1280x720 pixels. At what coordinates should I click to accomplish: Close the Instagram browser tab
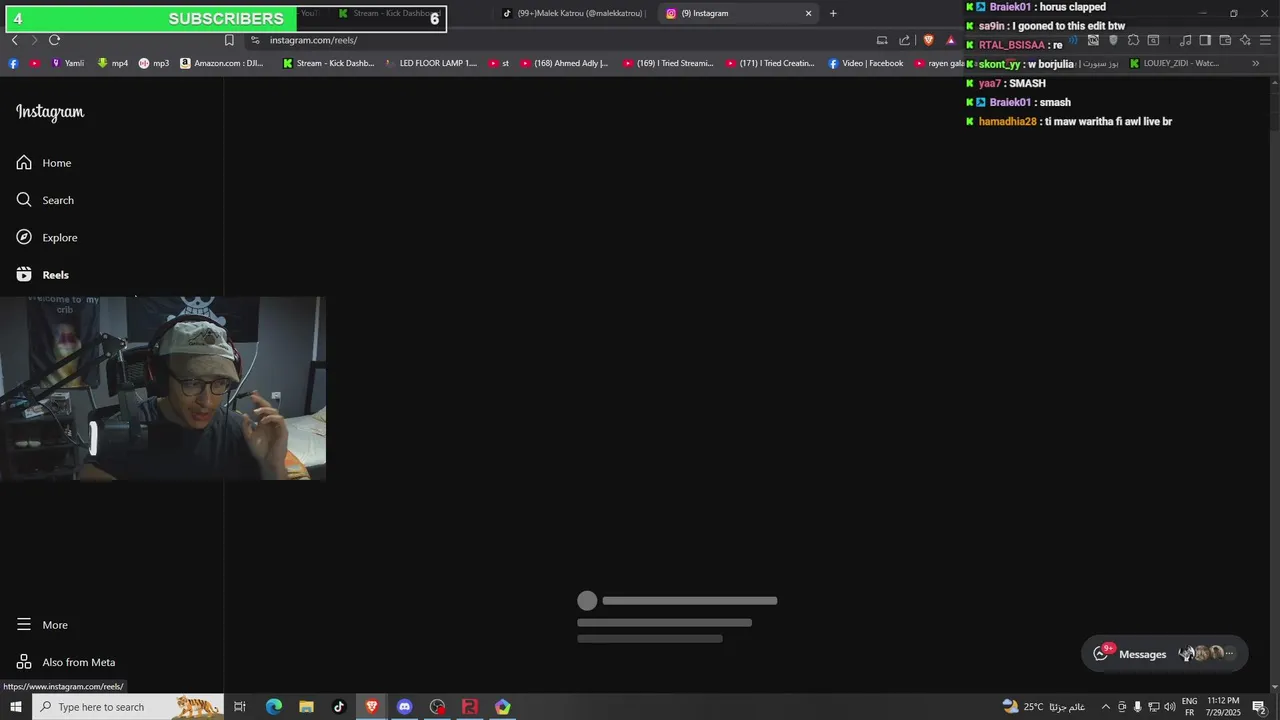point(809,13)
